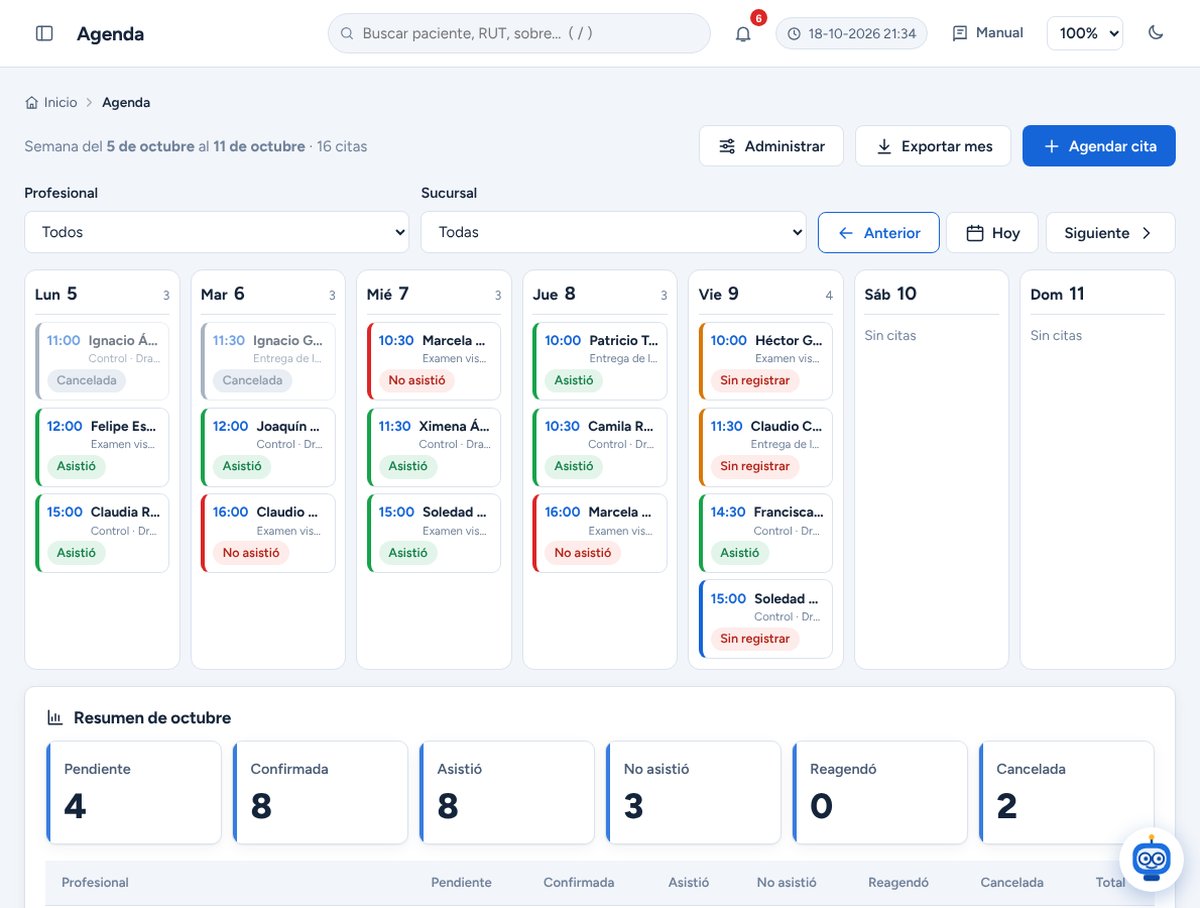Open Tuesday 12:00 Joaquín appointment card

[x=268, y=447]
